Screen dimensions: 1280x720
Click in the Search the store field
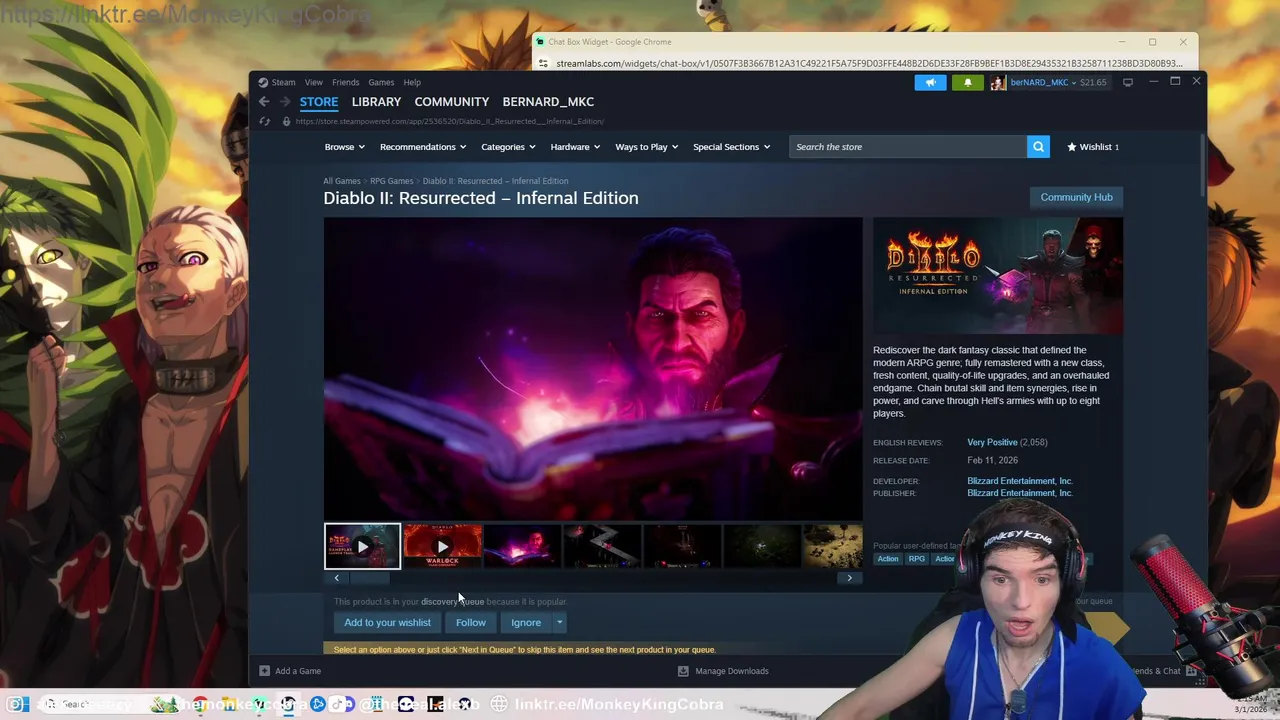click(908, 147)
